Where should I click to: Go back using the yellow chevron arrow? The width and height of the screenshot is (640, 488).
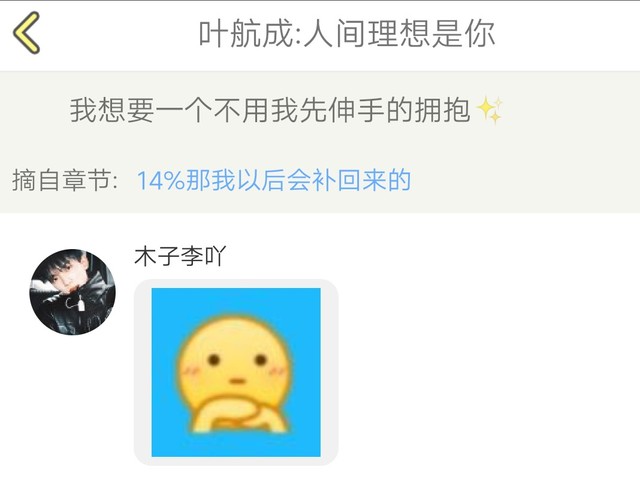(27, 33)
